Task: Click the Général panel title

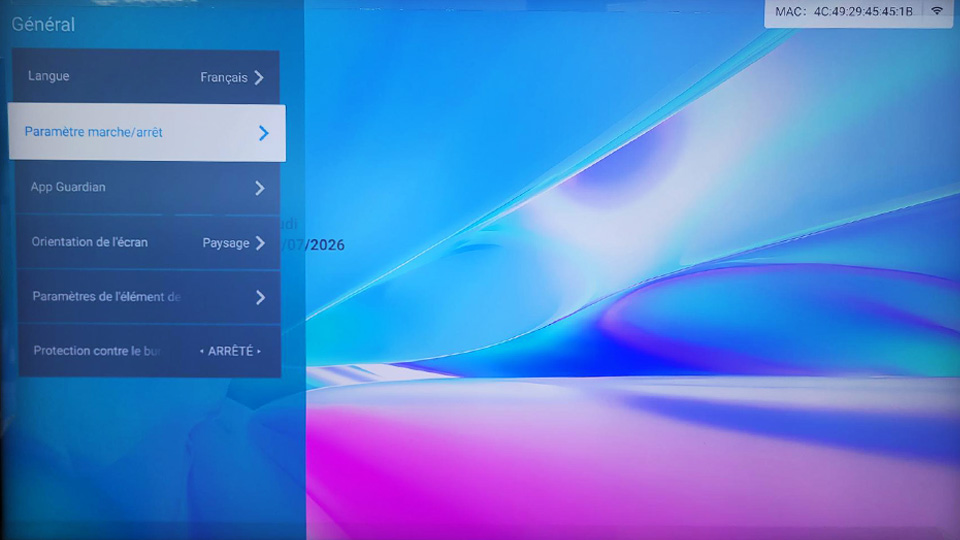Action: 43,24
